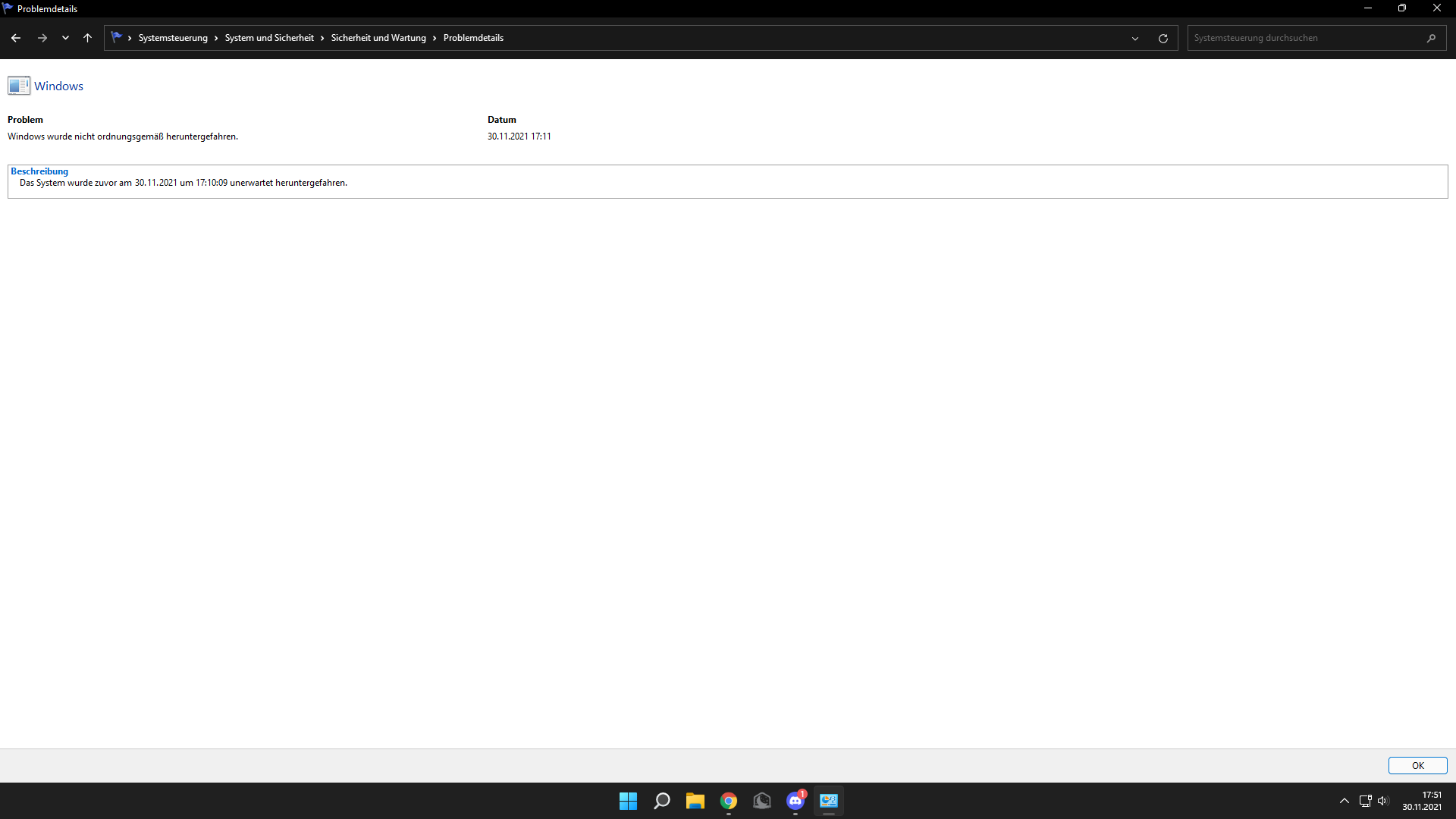Expand address bar history dropdown
This screenshot has width=1456, height=819.
pos(1134,38)
